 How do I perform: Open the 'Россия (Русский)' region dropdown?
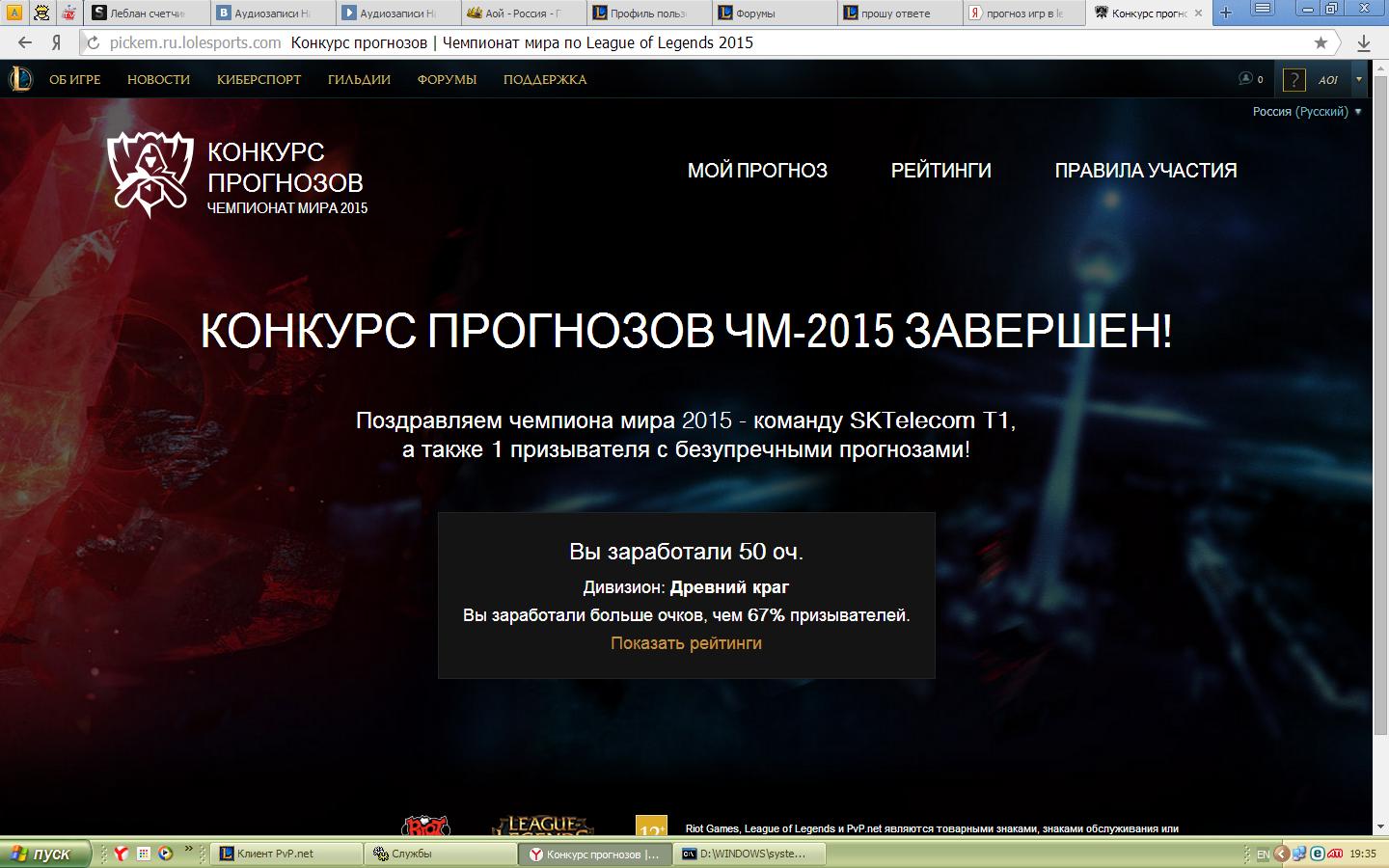1307,112
